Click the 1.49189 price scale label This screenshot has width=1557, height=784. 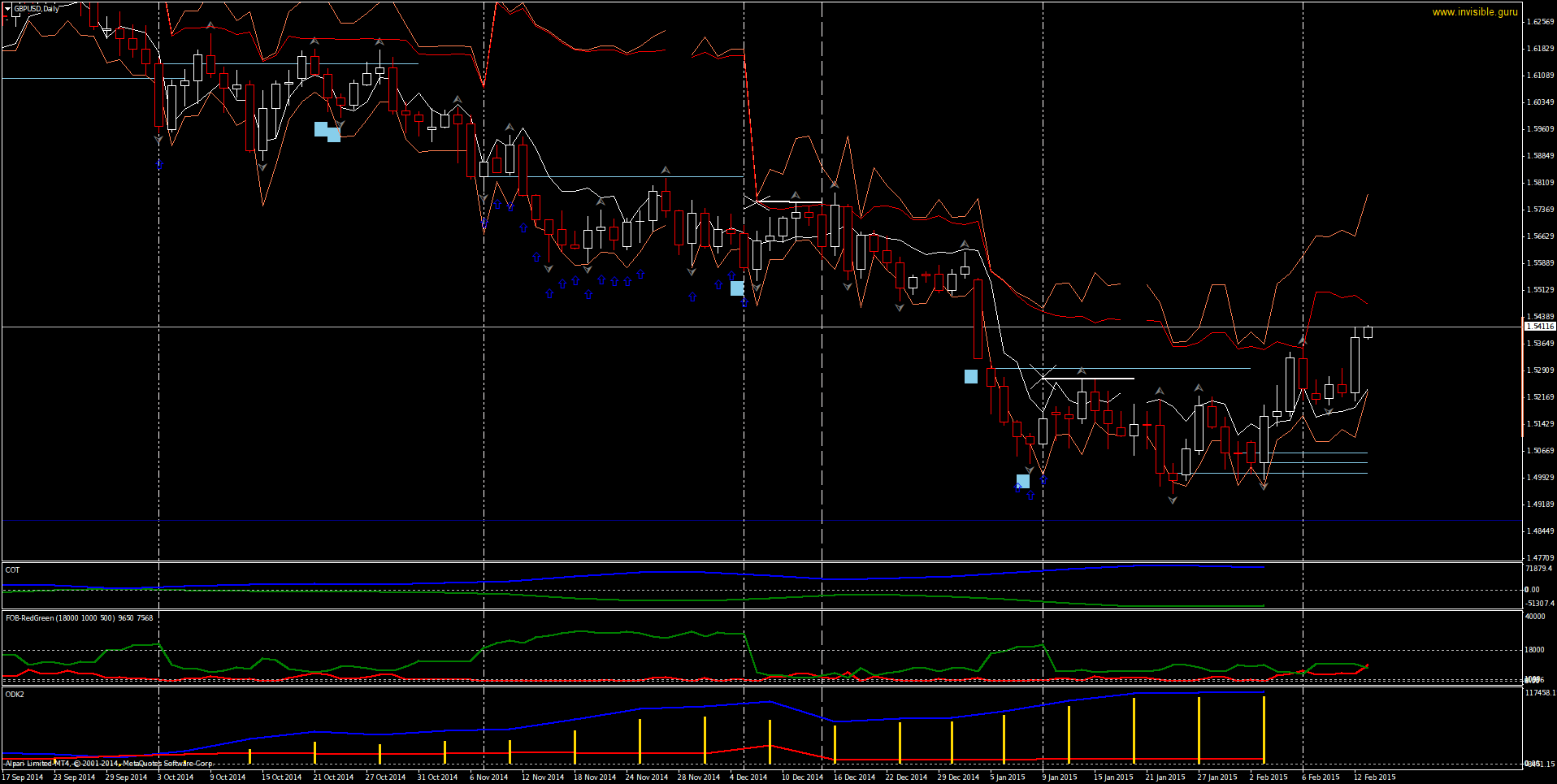click(1541, 505)
